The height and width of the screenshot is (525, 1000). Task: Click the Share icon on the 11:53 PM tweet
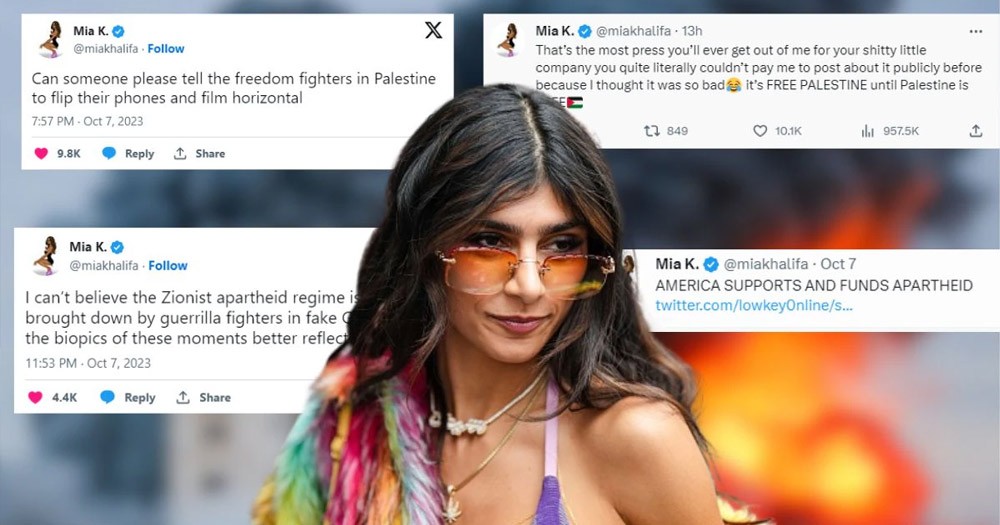tap(183, 397)
